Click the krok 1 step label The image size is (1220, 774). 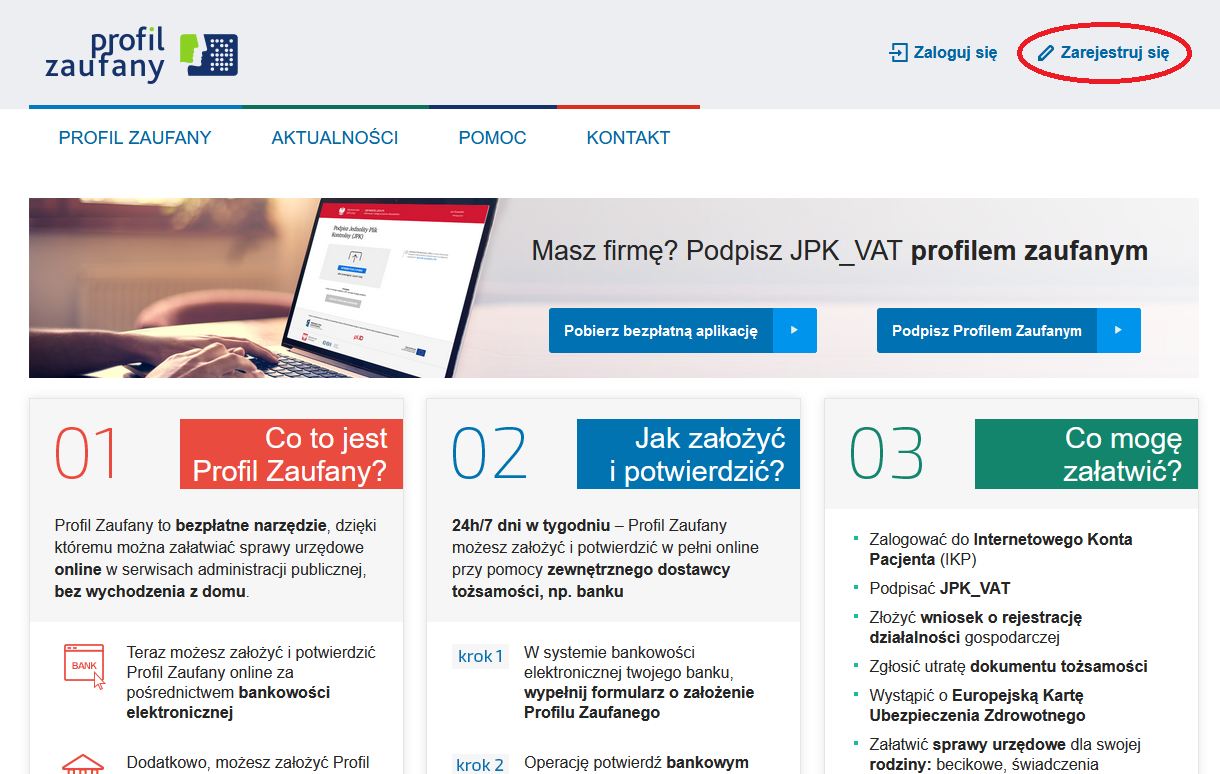(x=480, y=656)
